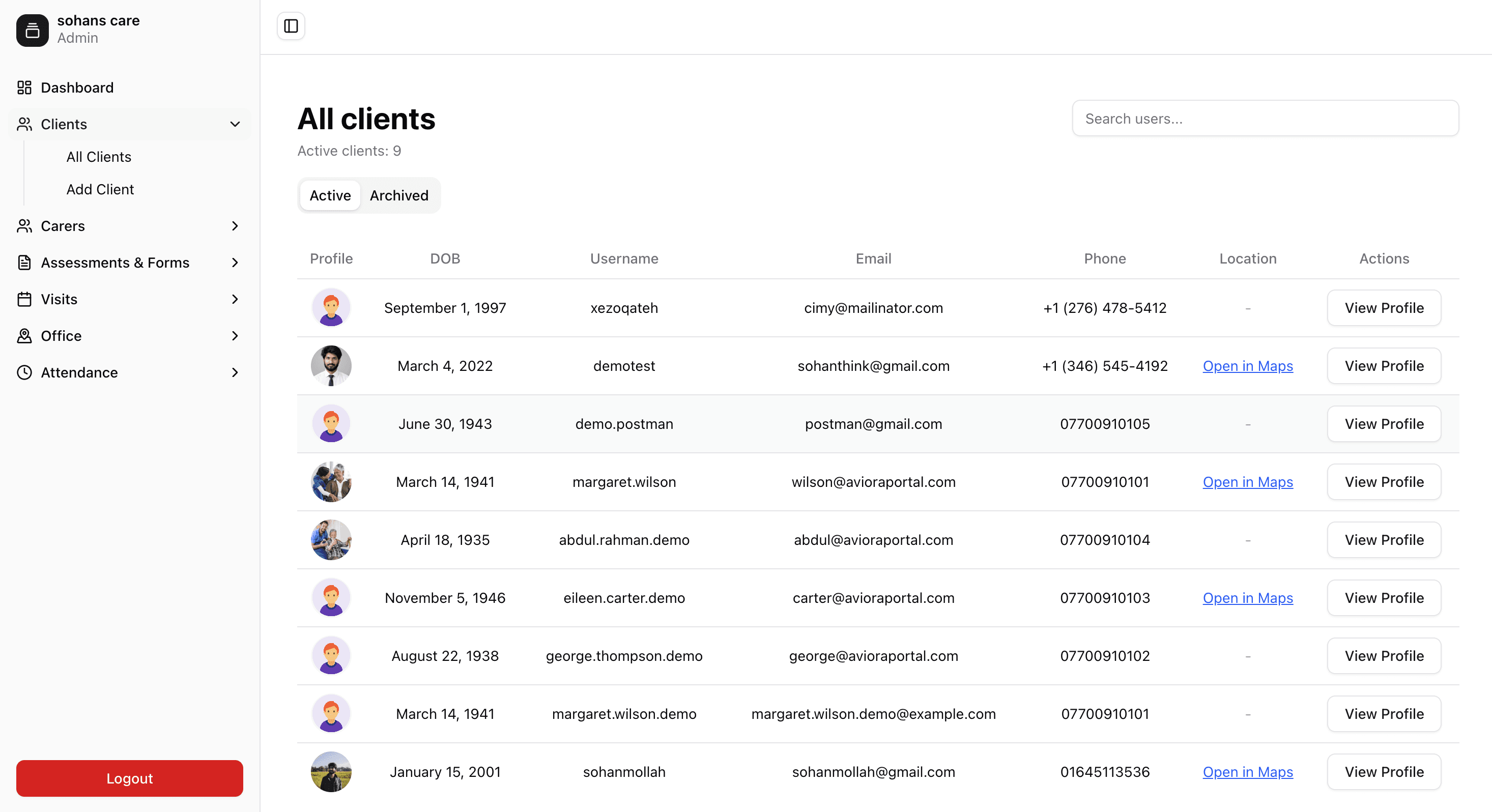Click the Dashboard grid icon
Viewport: 1492px width, 812px height.
24,88
